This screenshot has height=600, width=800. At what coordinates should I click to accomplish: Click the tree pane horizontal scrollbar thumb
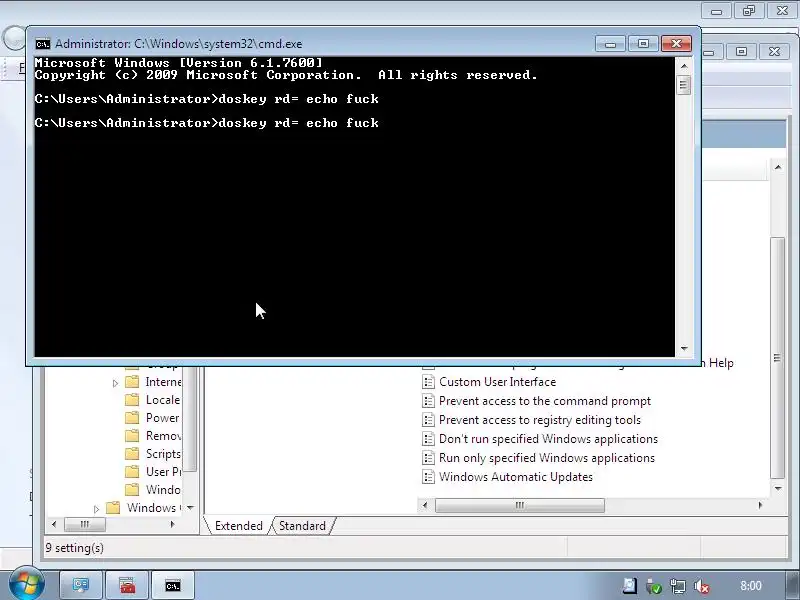point(85,523)
